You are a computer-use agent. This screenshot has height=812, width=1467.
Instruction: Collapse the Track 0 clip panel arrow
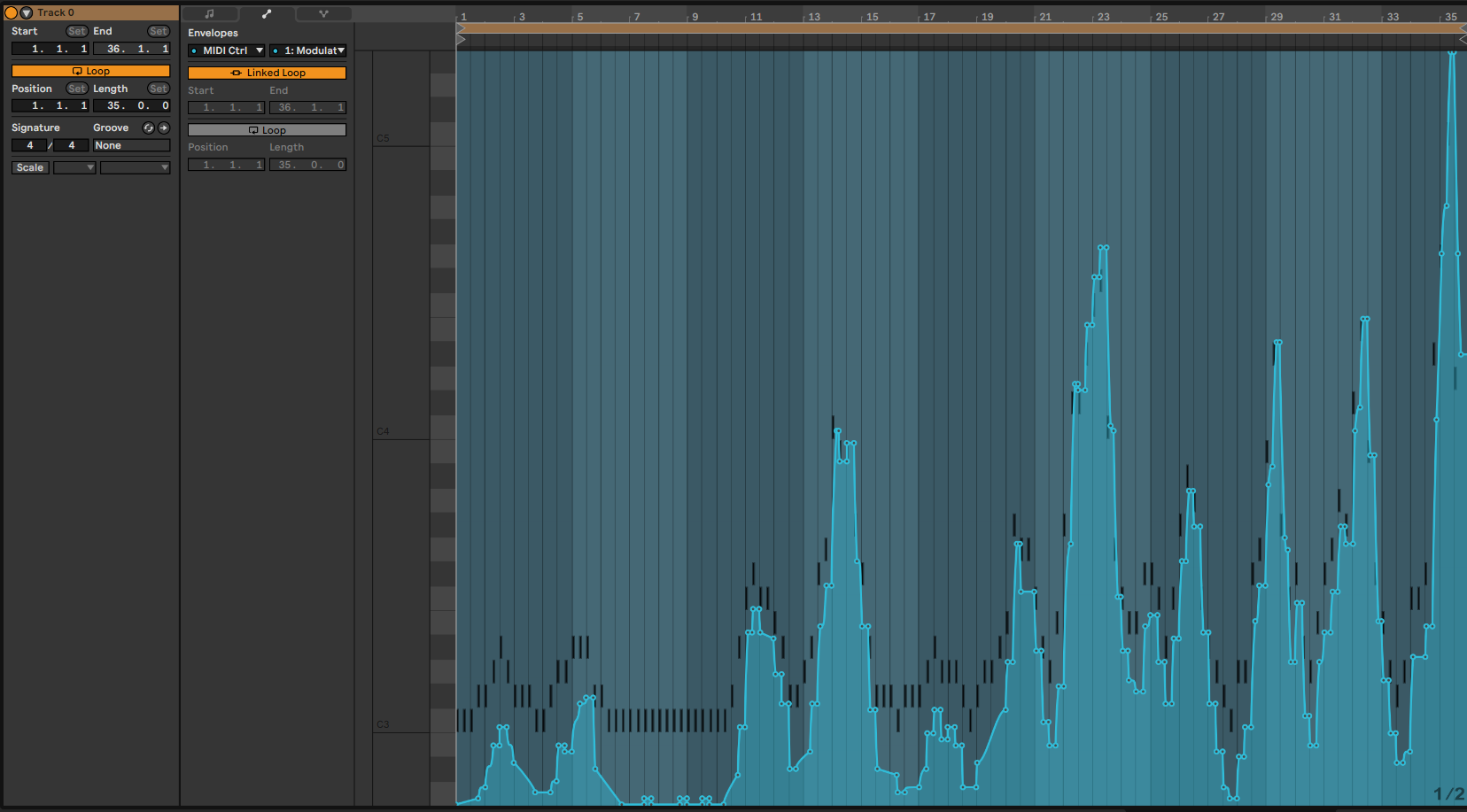pyautogui.click(x=26, y=13)
